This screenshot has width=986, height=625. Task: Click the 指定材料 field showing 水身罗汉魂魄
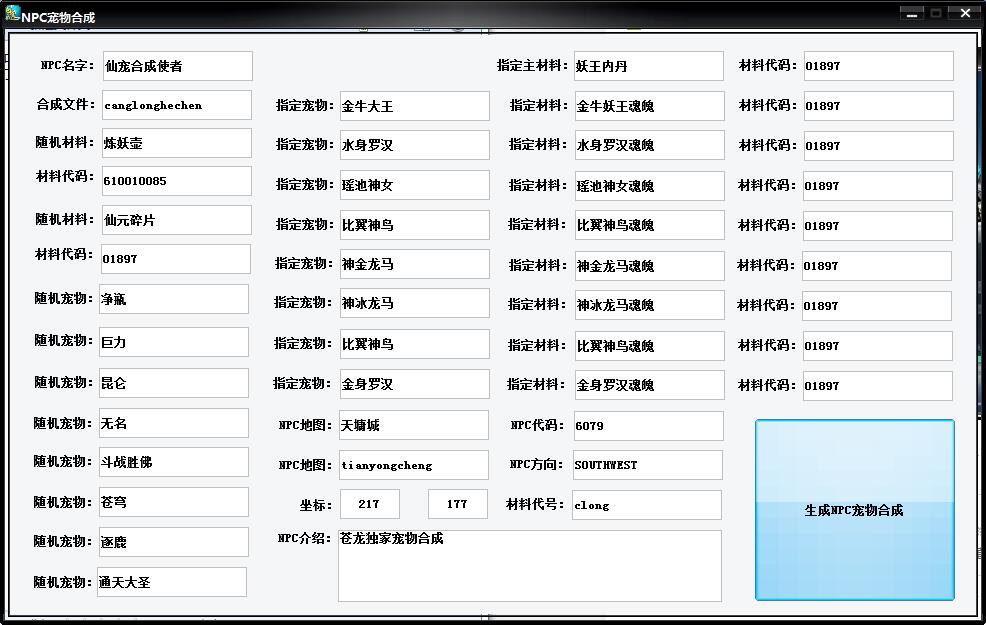pos(648,145)
